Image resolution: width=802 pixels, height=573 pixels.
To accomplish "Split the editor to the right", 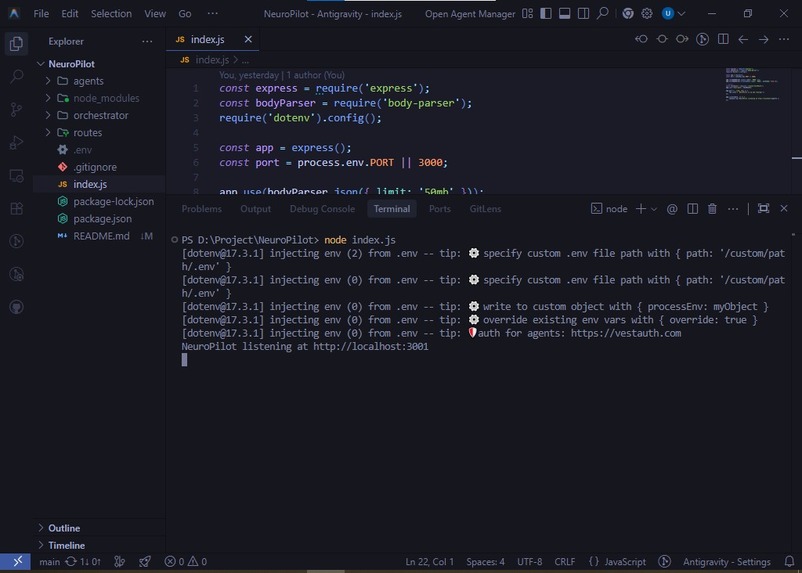I will pyautogui.click(x=723, y=39).
